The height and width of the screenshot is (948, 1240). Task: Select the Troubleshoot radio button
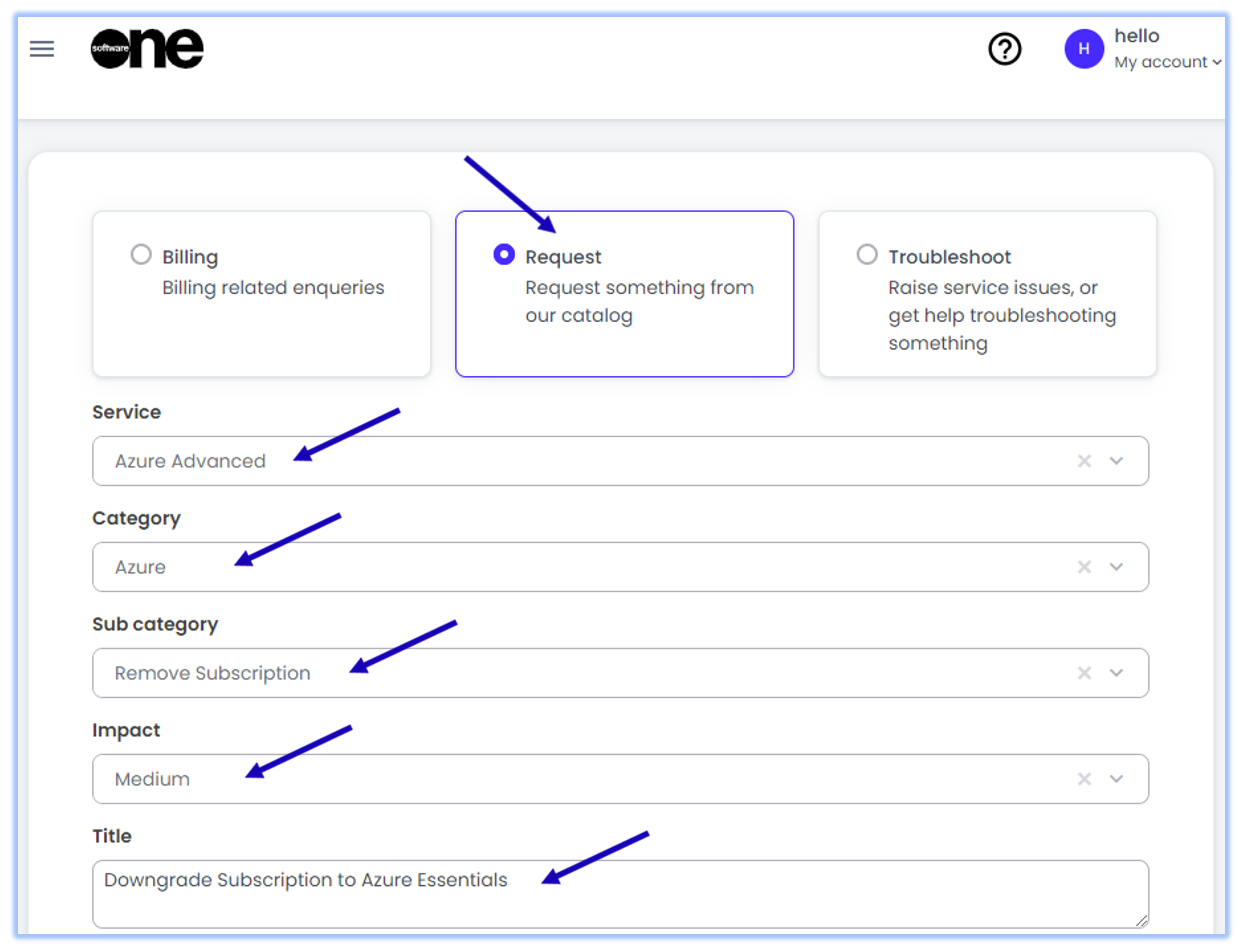click(867, 255)
